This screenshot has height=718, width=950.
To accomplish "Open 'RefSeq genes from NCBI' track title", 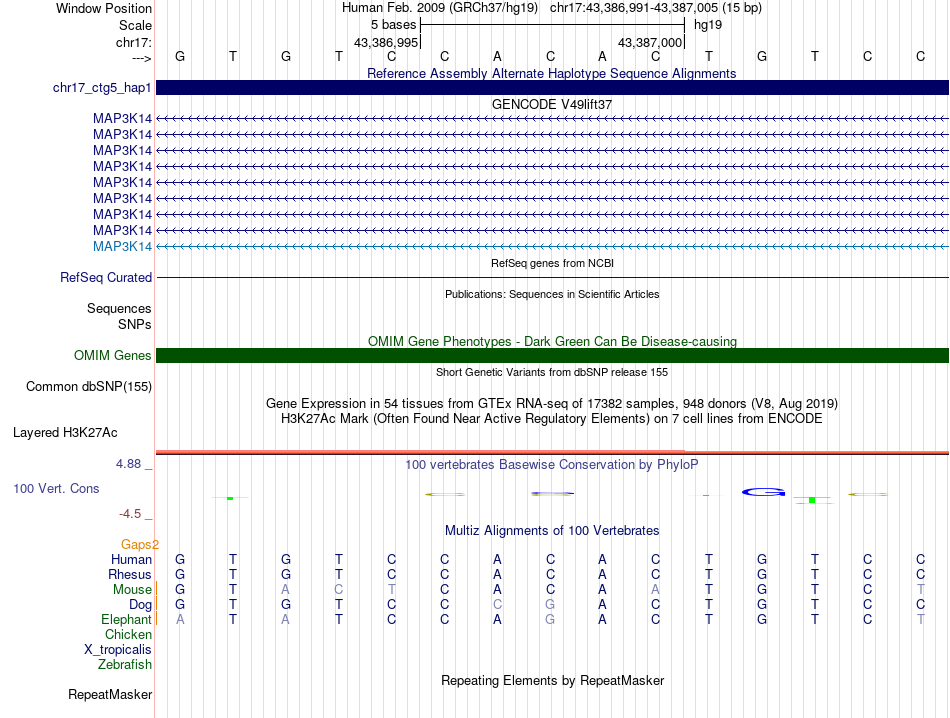I will tap(552, 263).
